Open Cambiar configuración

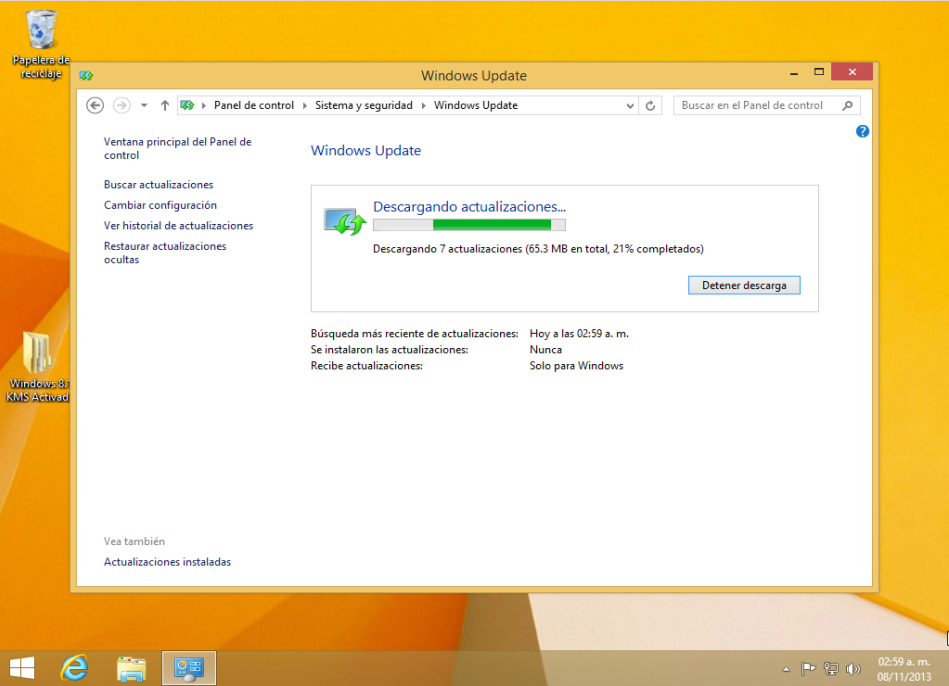point(160,205)
